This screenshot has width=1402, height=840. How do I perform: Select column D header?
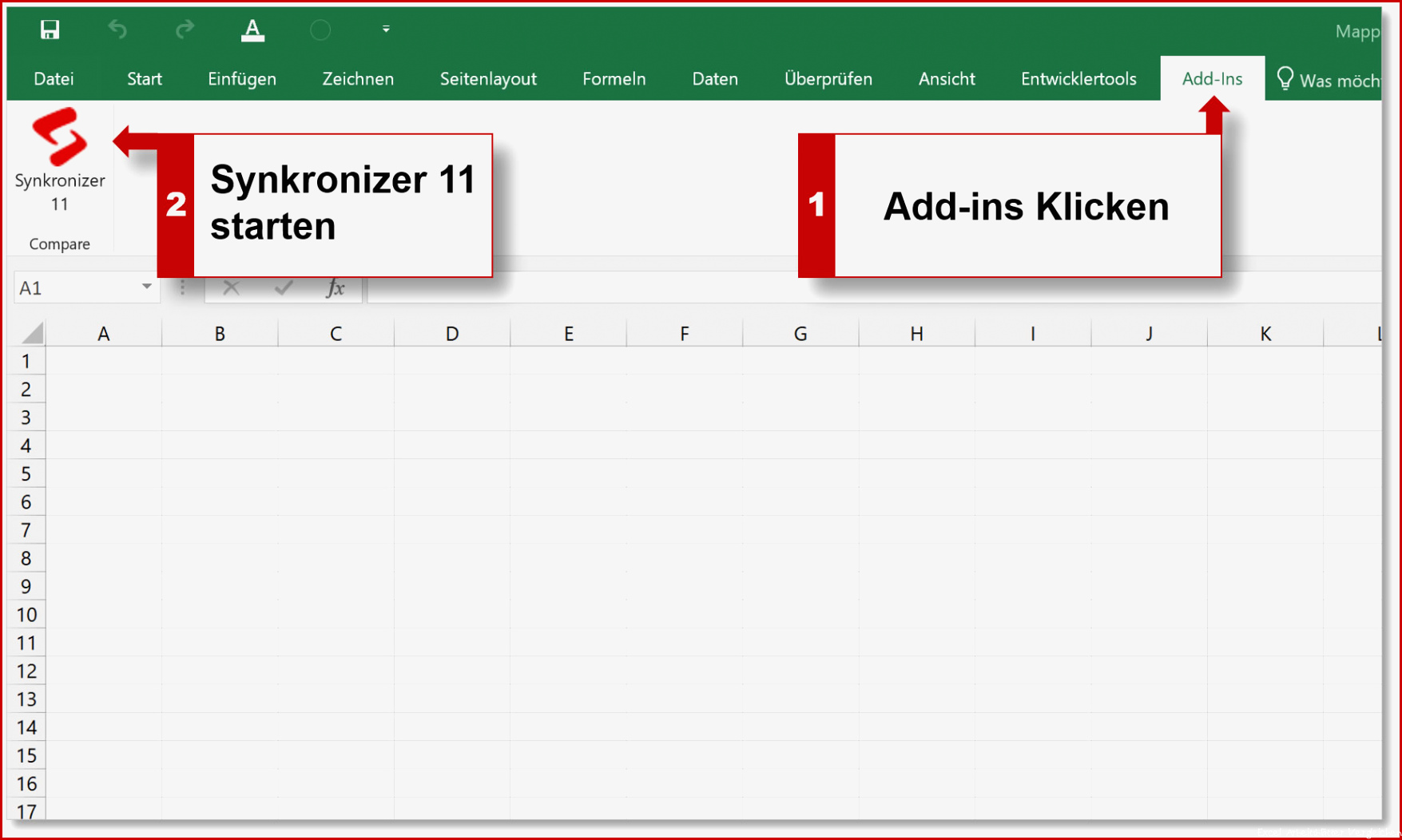point(452,334)
